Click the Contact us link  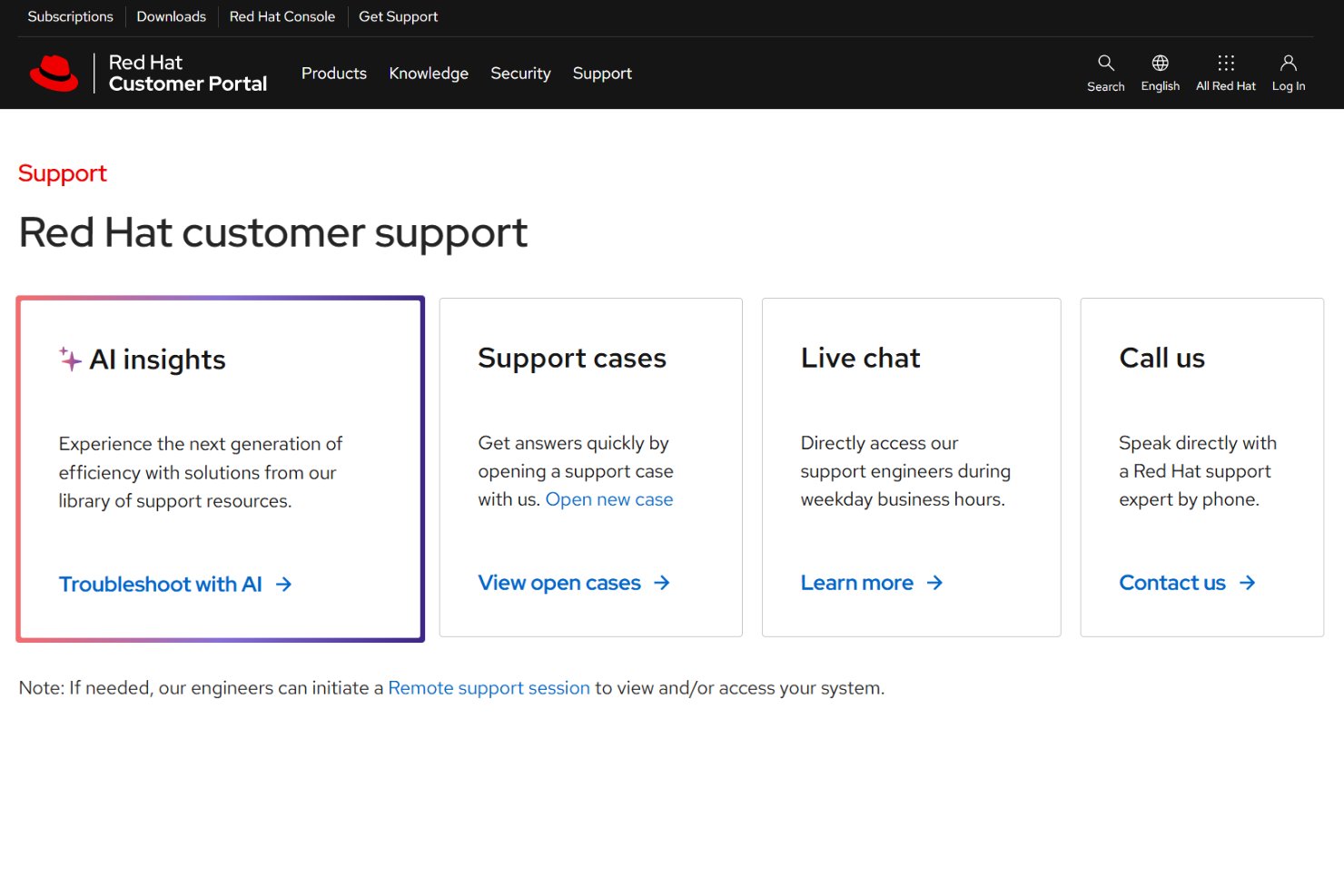click(x=1172, y=583)
